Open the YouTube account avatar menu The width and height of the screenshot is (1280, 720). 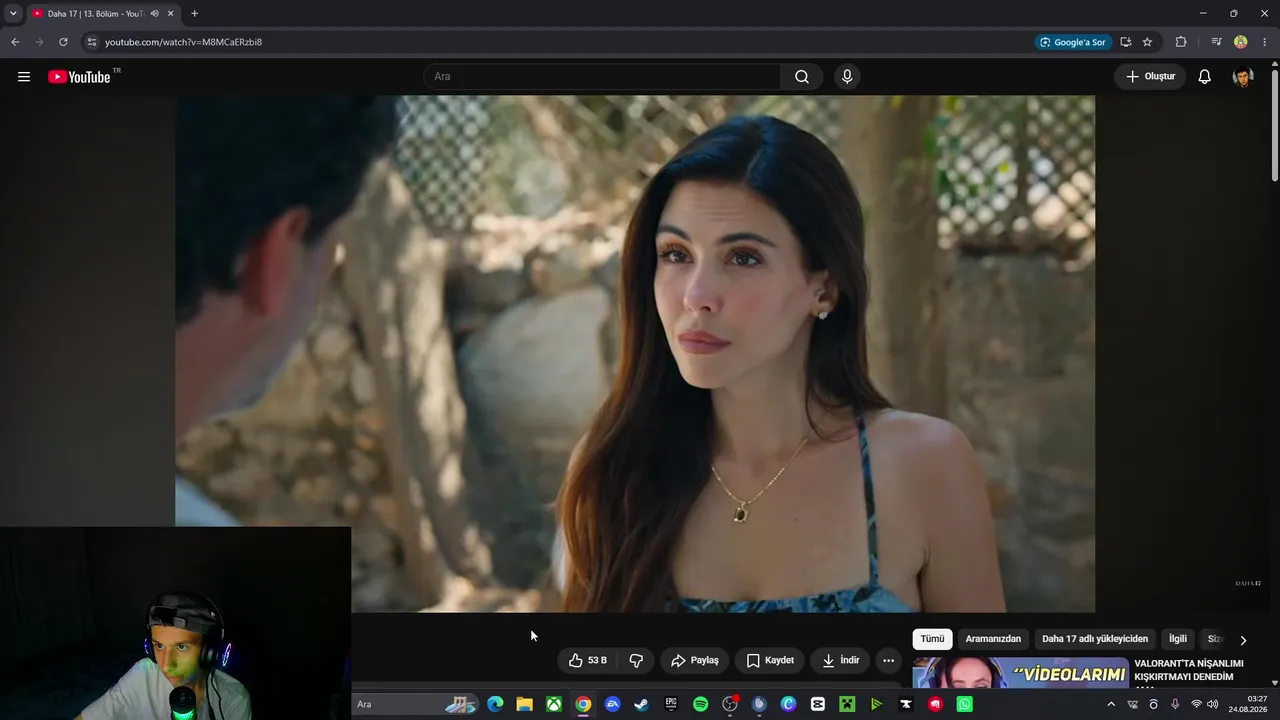pos(1243,77)
